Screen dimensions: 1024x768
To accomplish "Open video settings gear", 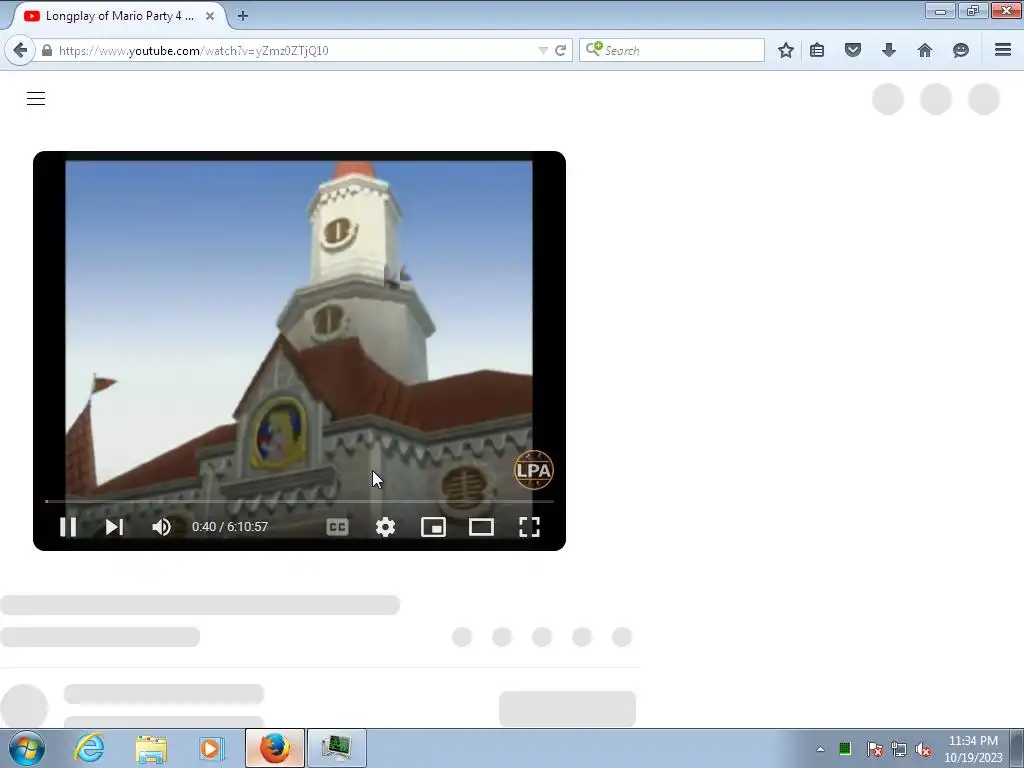I will click(385, 527).
